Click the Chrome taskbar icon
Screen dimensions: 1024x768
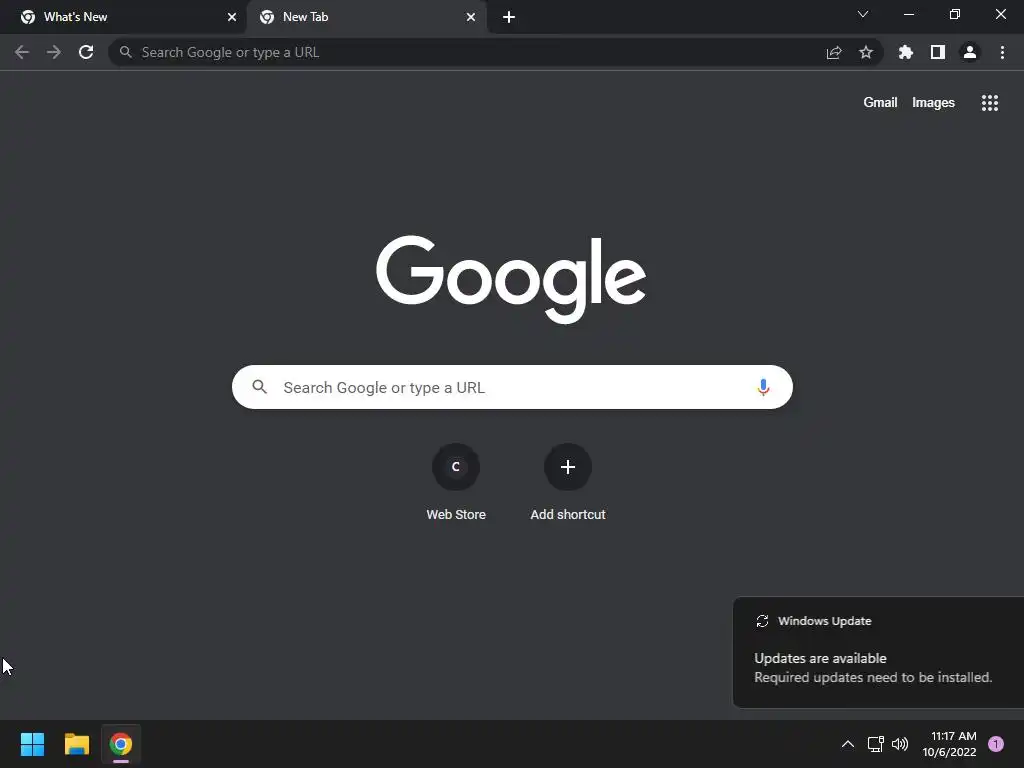pos(121,744)
